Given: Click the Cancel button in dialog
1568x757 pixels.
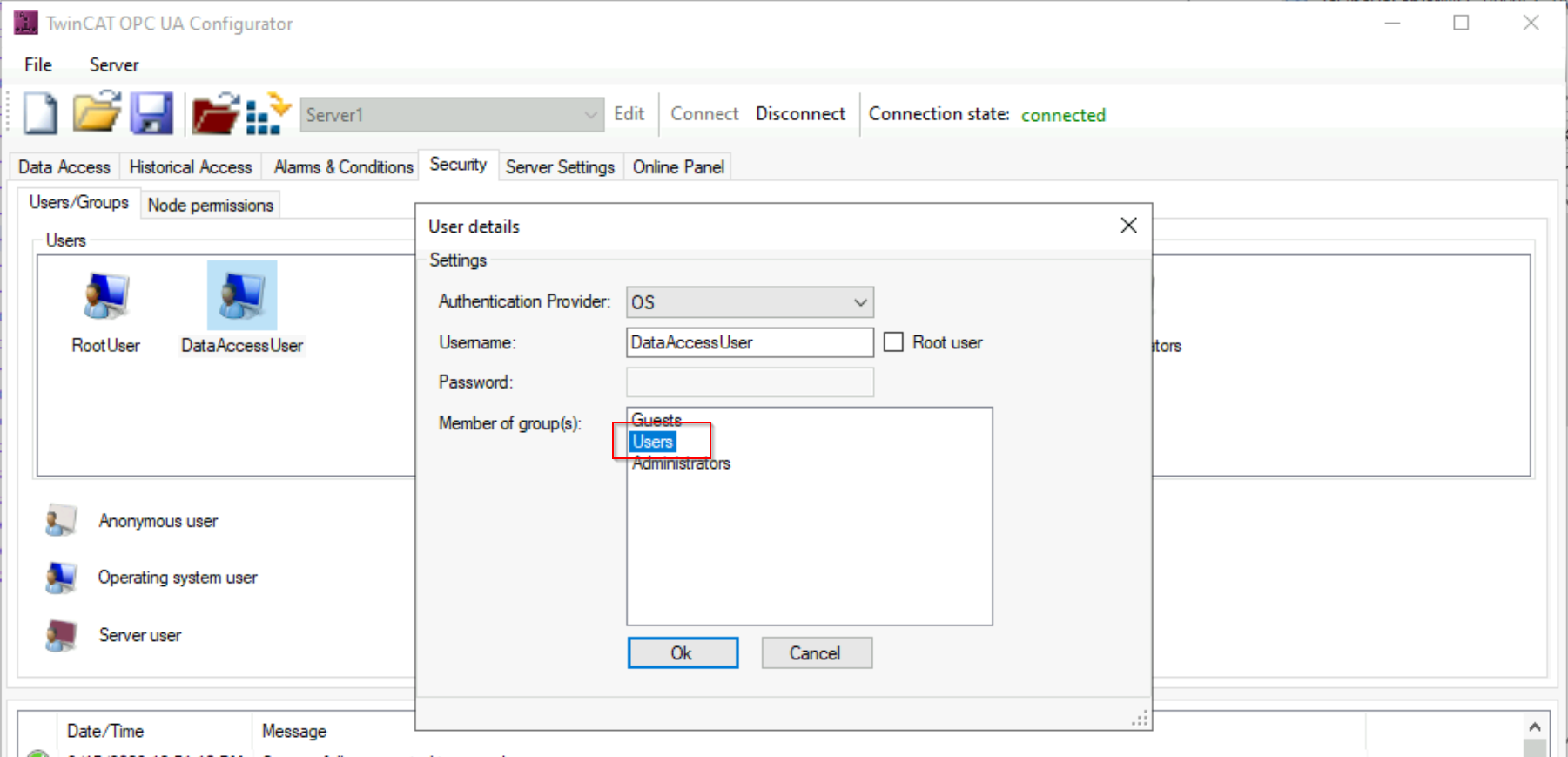Looking at the screenshot, I should pos(817,652).
